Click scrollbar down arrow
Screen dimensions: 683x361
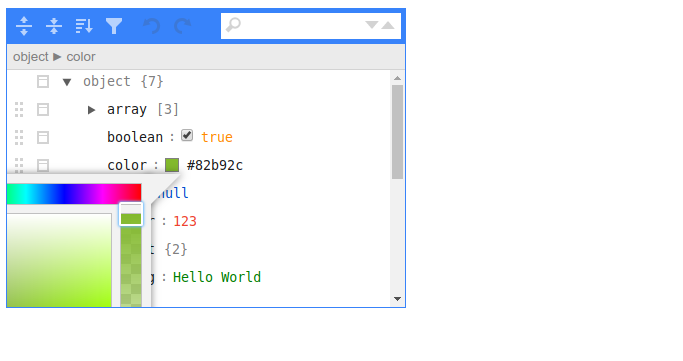397,299
